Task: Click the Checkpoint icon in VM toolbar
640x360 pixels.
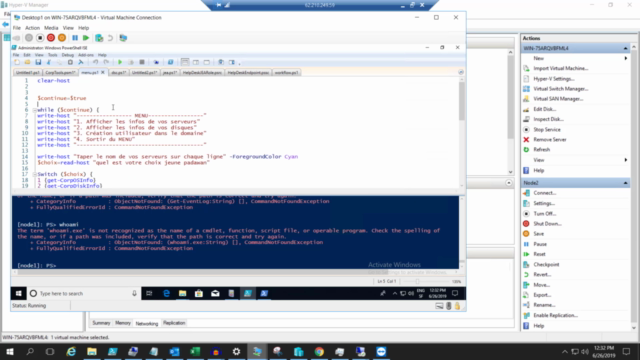Action: coord(99,38)
